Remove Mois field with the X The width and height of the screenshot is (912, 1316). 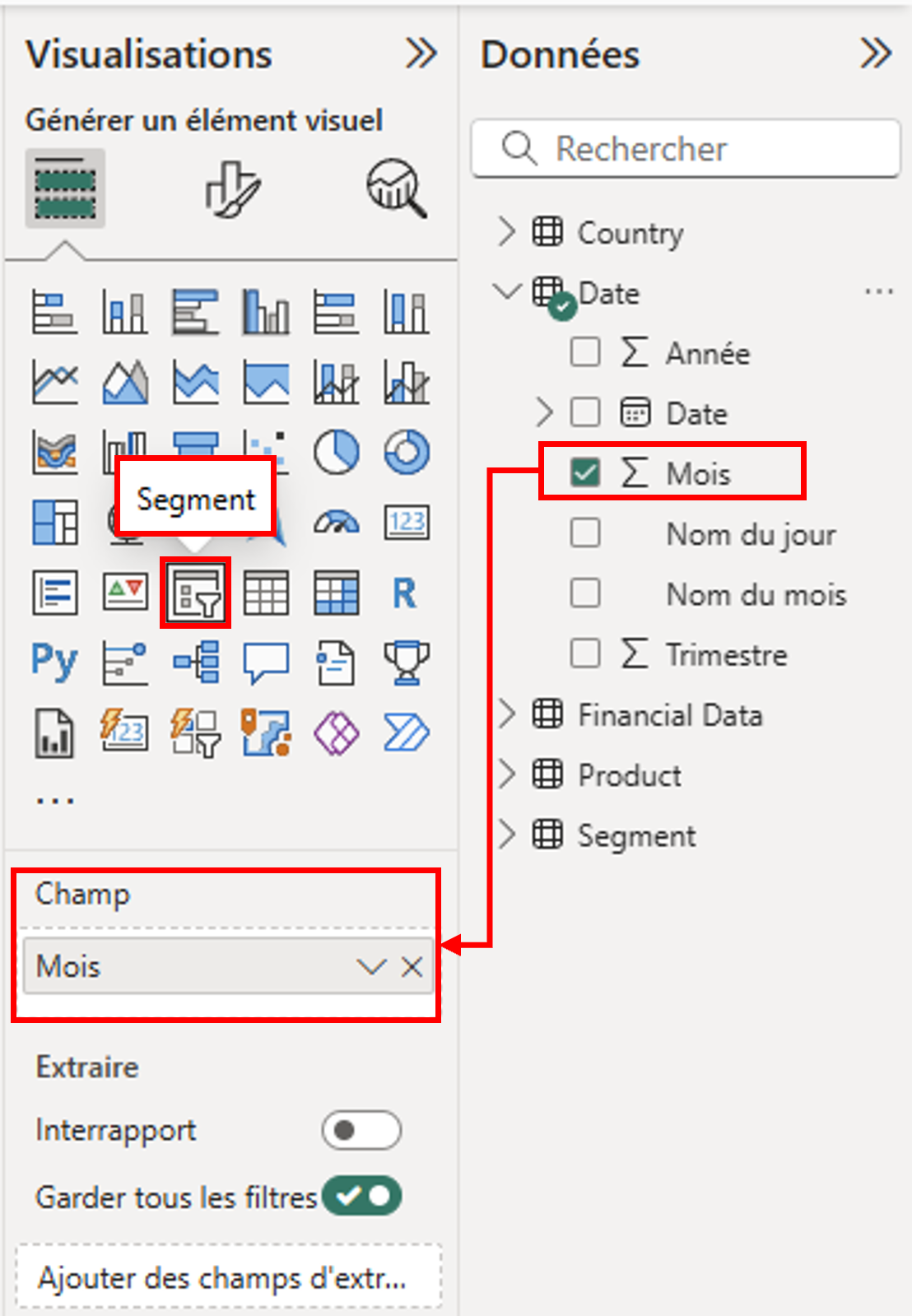click(412, 966)
